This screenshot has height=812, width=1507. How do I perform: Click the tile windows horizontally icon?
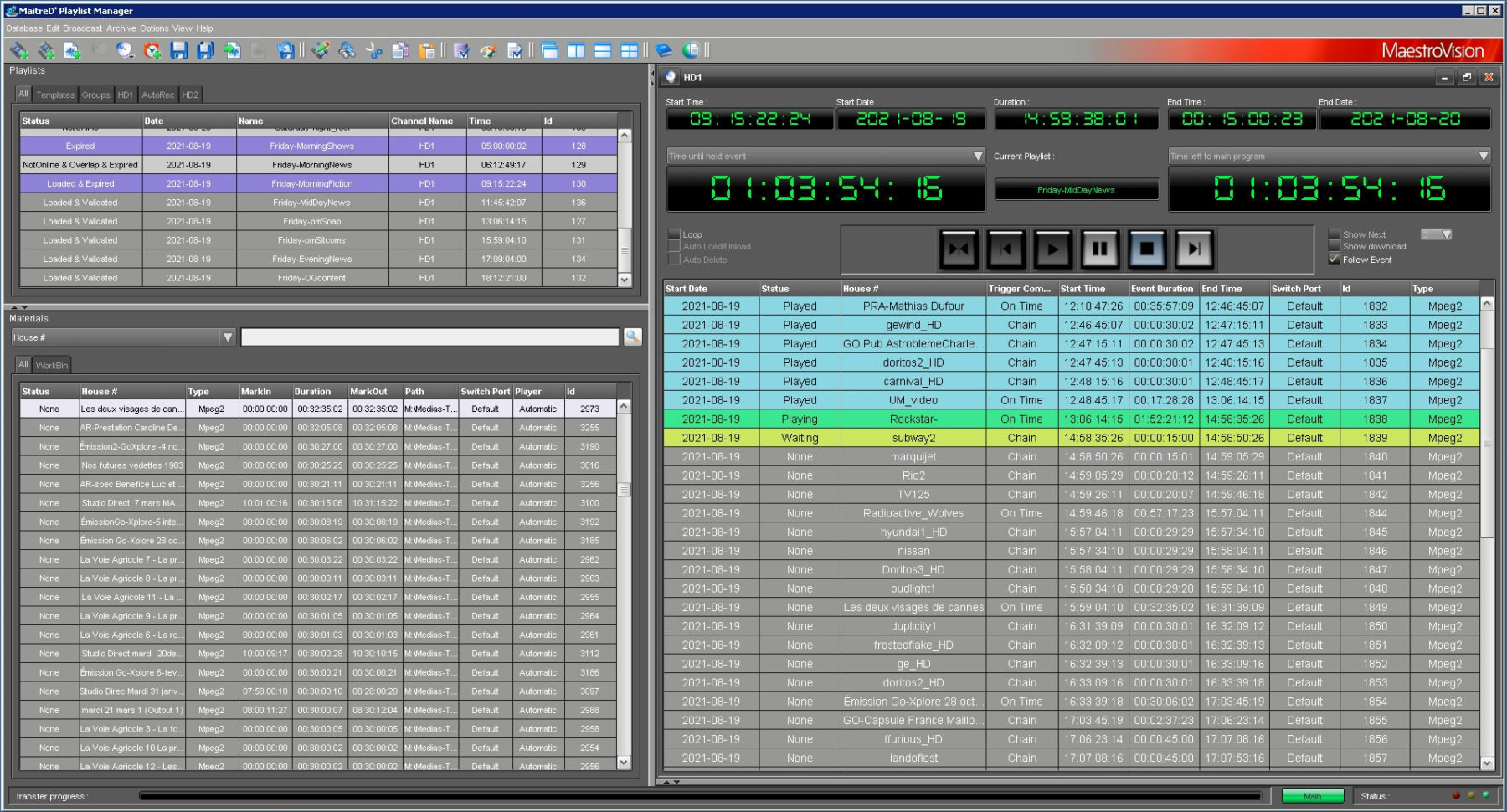603,51
